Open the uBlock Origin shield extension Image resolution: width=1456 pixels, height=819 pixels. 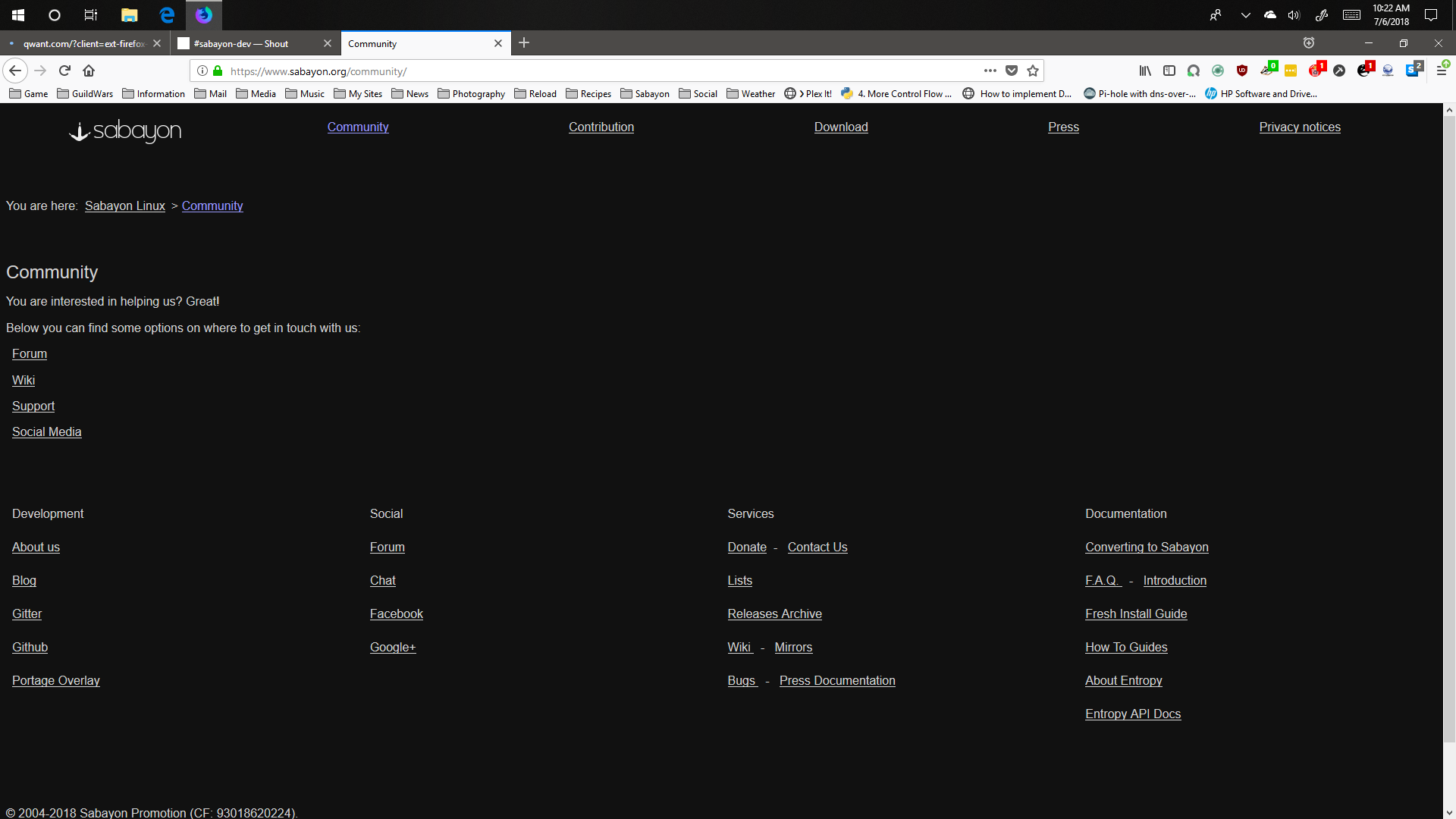tap(1242, 71)
